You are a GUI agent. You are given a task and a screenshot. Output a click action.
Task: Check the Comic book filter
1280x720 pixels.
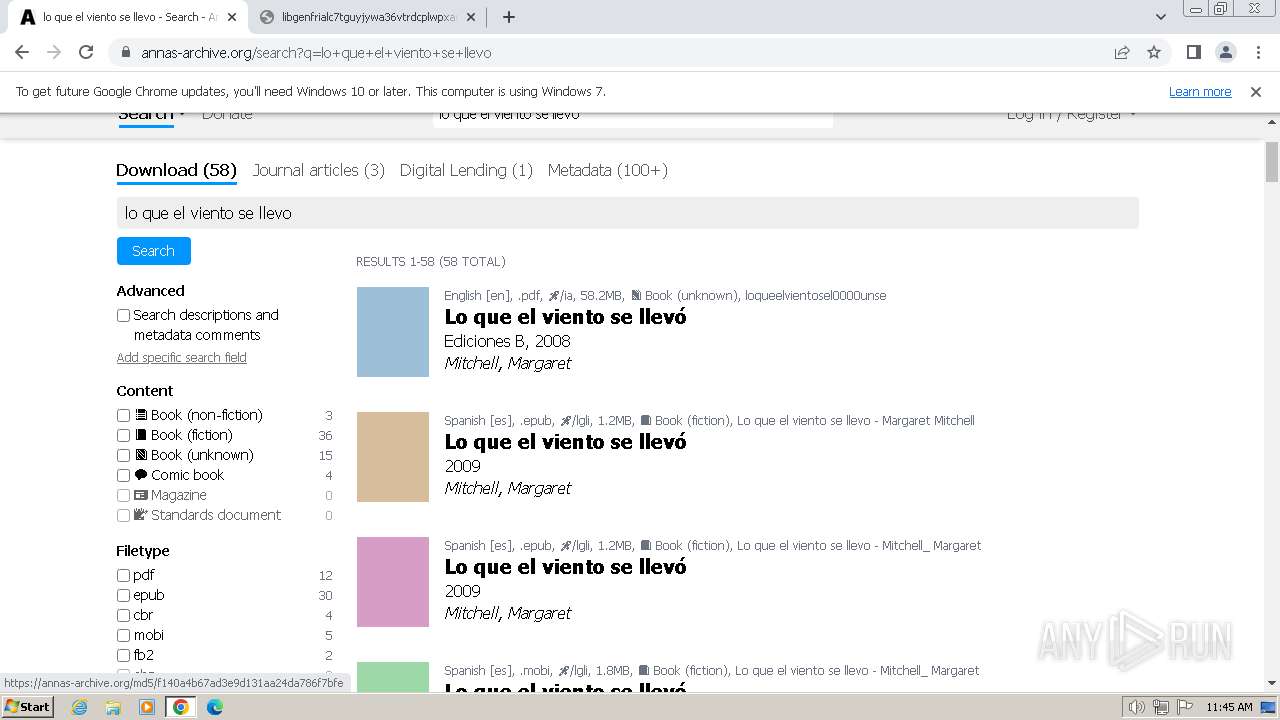(x=123, y=475)
